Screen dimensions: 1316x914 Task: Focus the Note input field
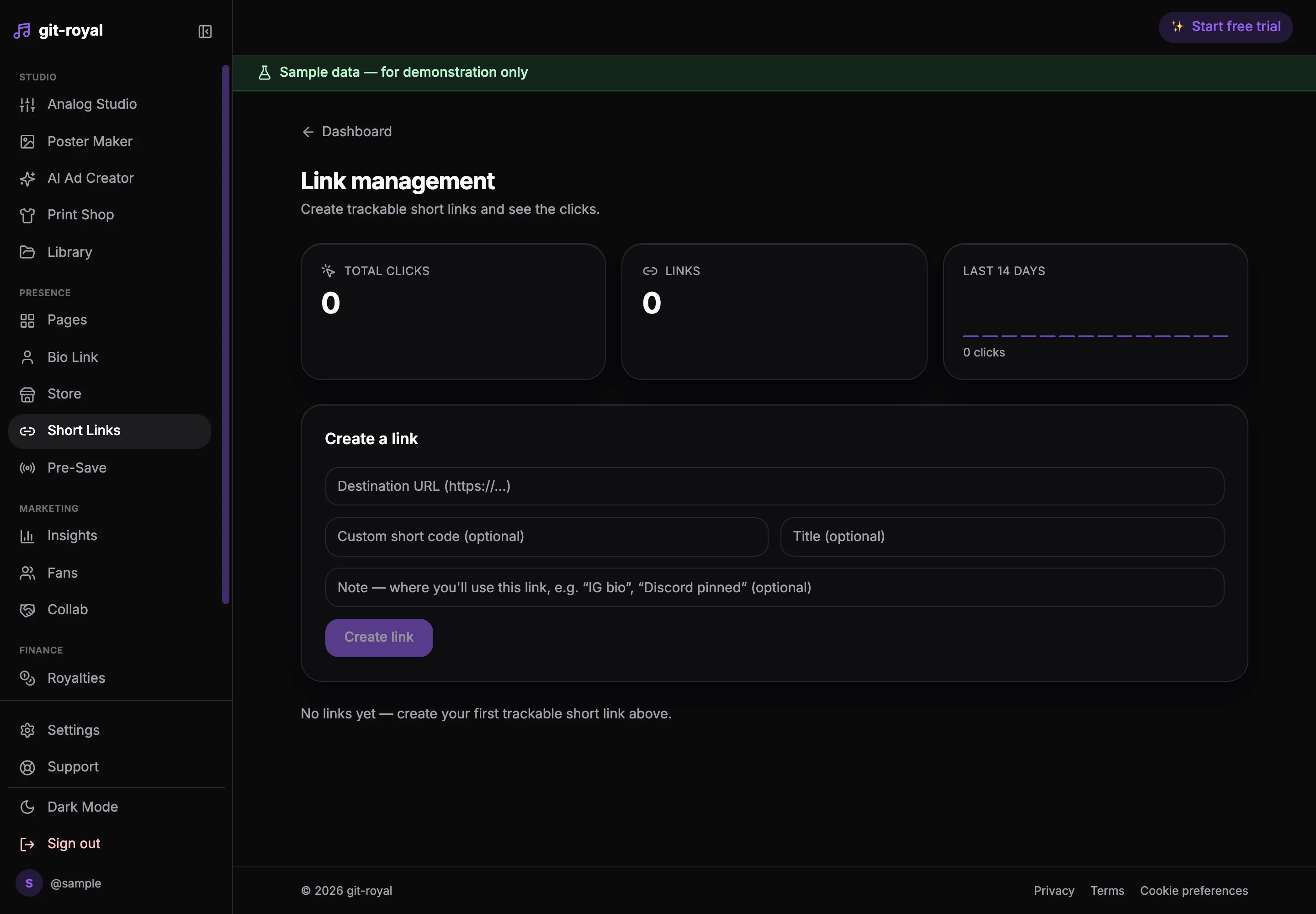pyautogui.click(x=774, y=587)
